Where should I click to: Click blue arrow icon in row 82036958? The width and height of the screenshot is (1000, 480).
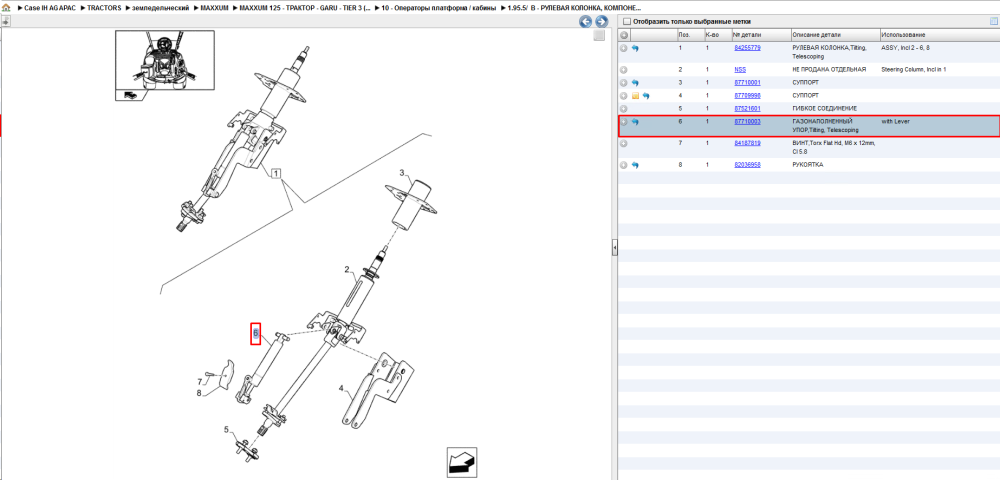pyautogui.click(x=635, y=165)
